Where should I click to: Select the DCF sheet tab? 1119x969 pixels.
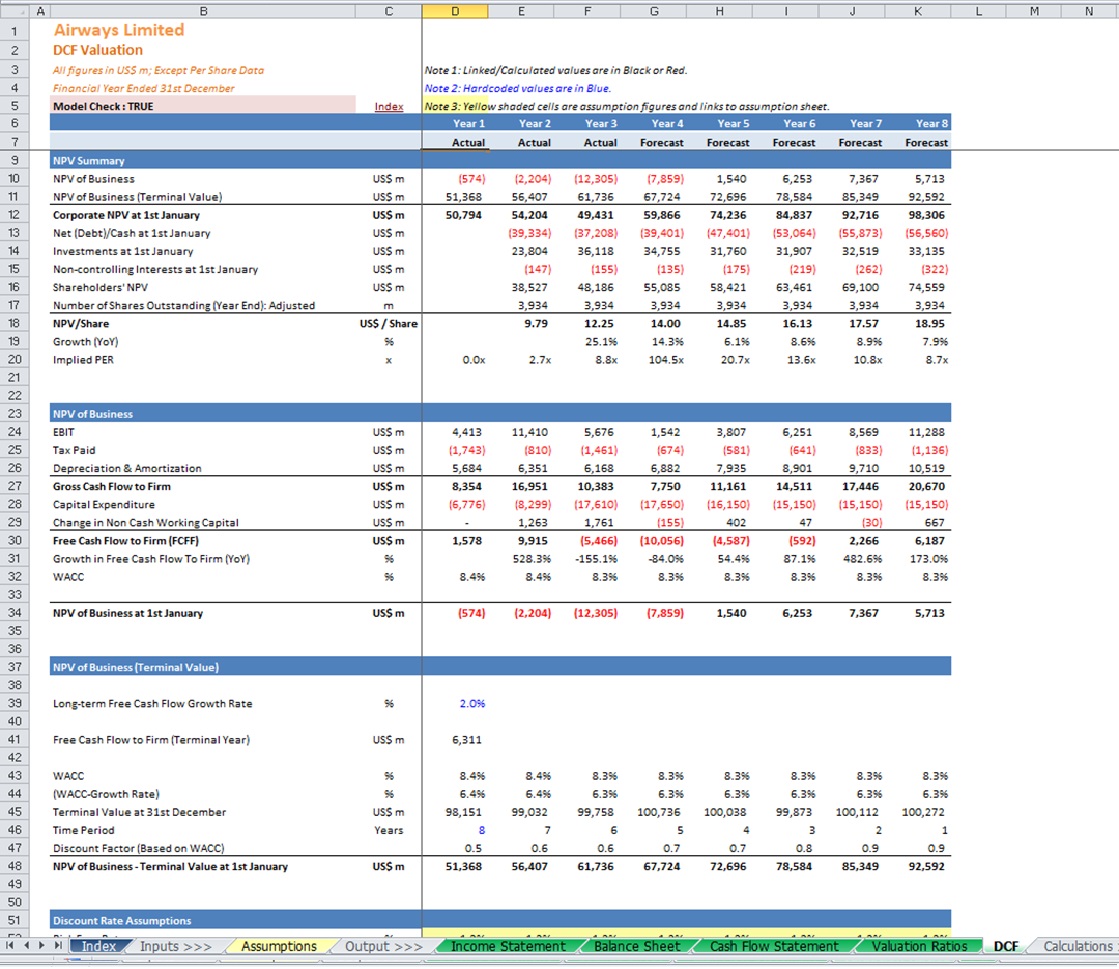coord(1006,946)
